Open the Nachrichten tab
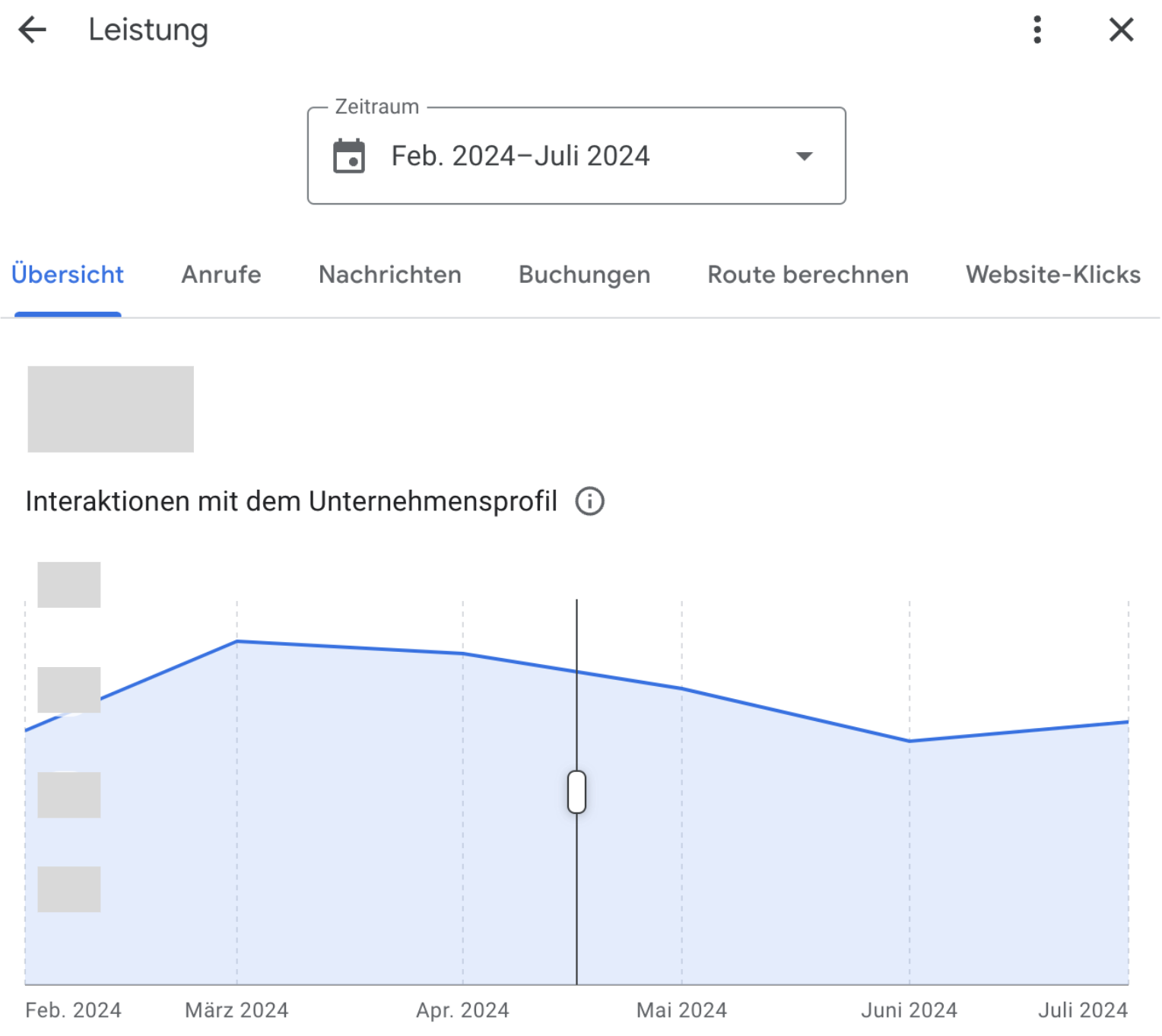This screenshot has width=1162, height=1036. tap(390, 275)
